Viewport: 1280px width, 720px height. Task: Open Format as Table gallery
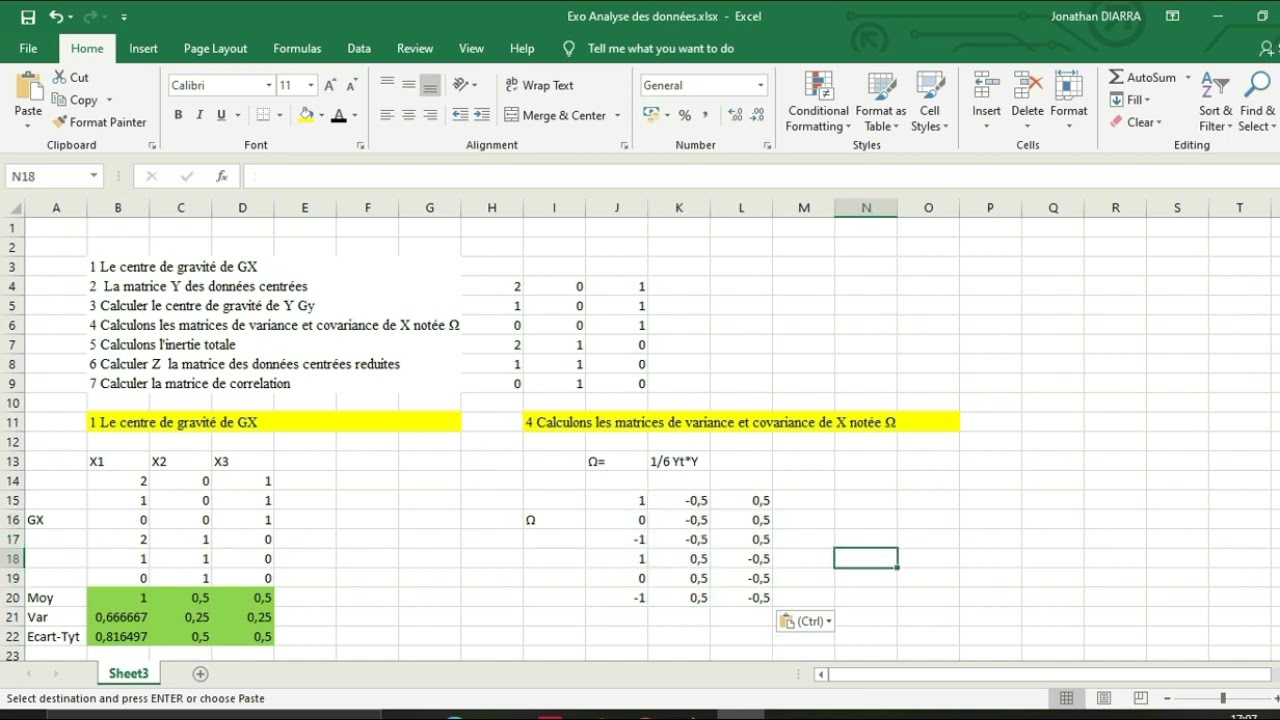(x=881, y=101)
